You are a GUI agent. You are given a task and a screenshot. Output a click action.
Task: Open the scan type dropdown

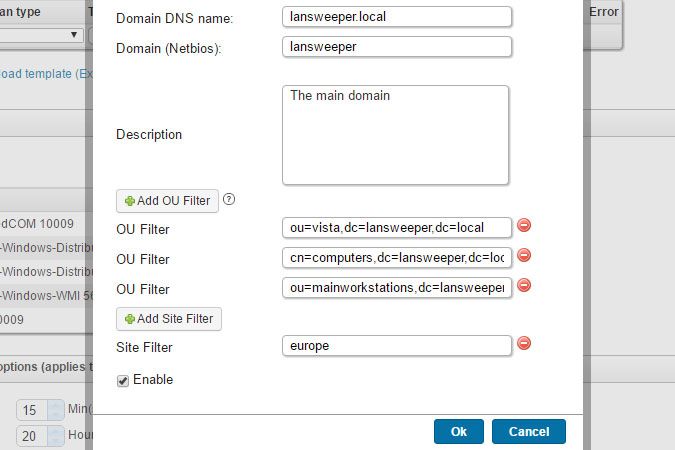pyautogui.click(x=40, y=35)
